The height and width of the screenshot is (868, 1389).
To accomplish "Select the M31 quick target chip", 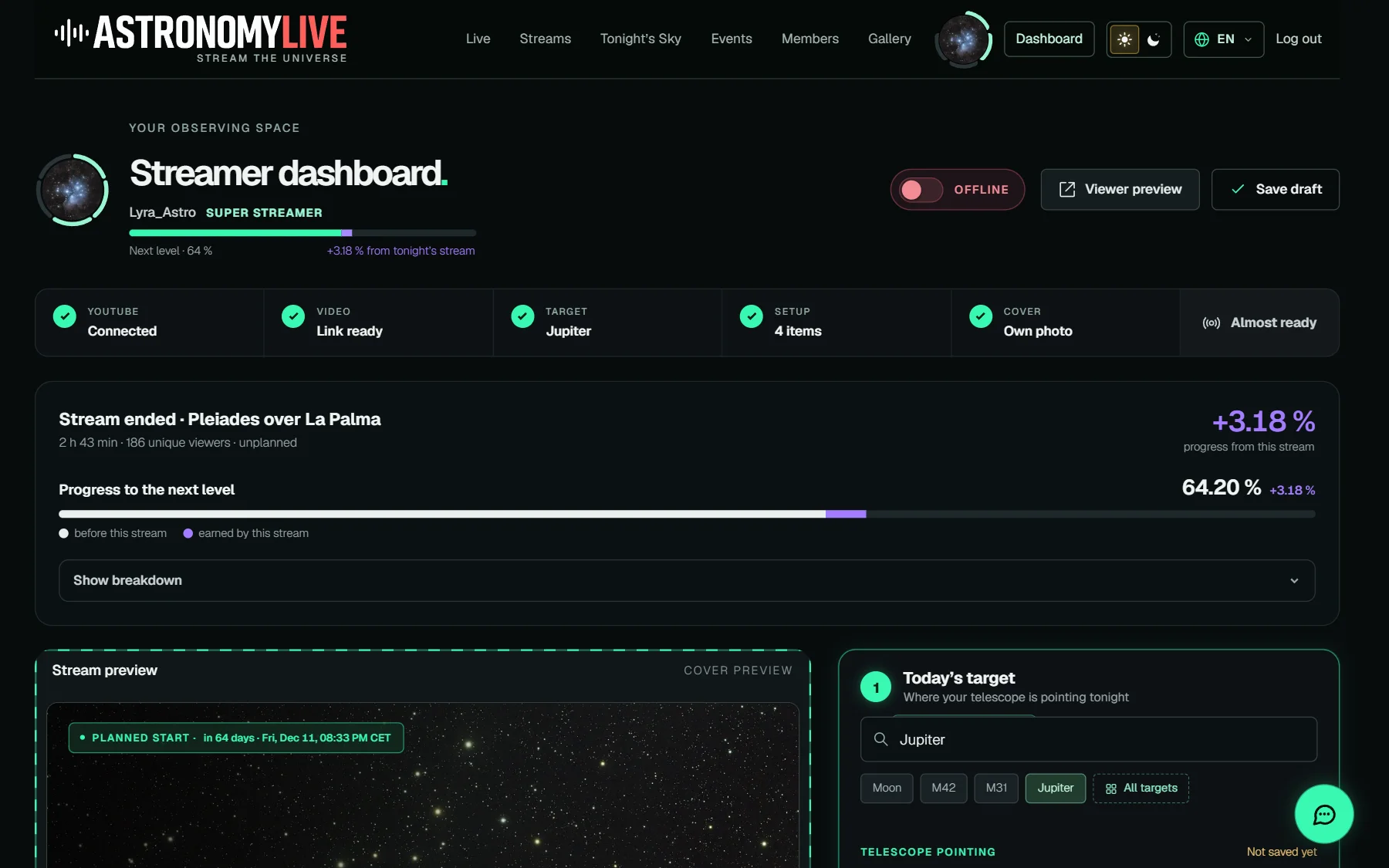I will pos(996,789).
